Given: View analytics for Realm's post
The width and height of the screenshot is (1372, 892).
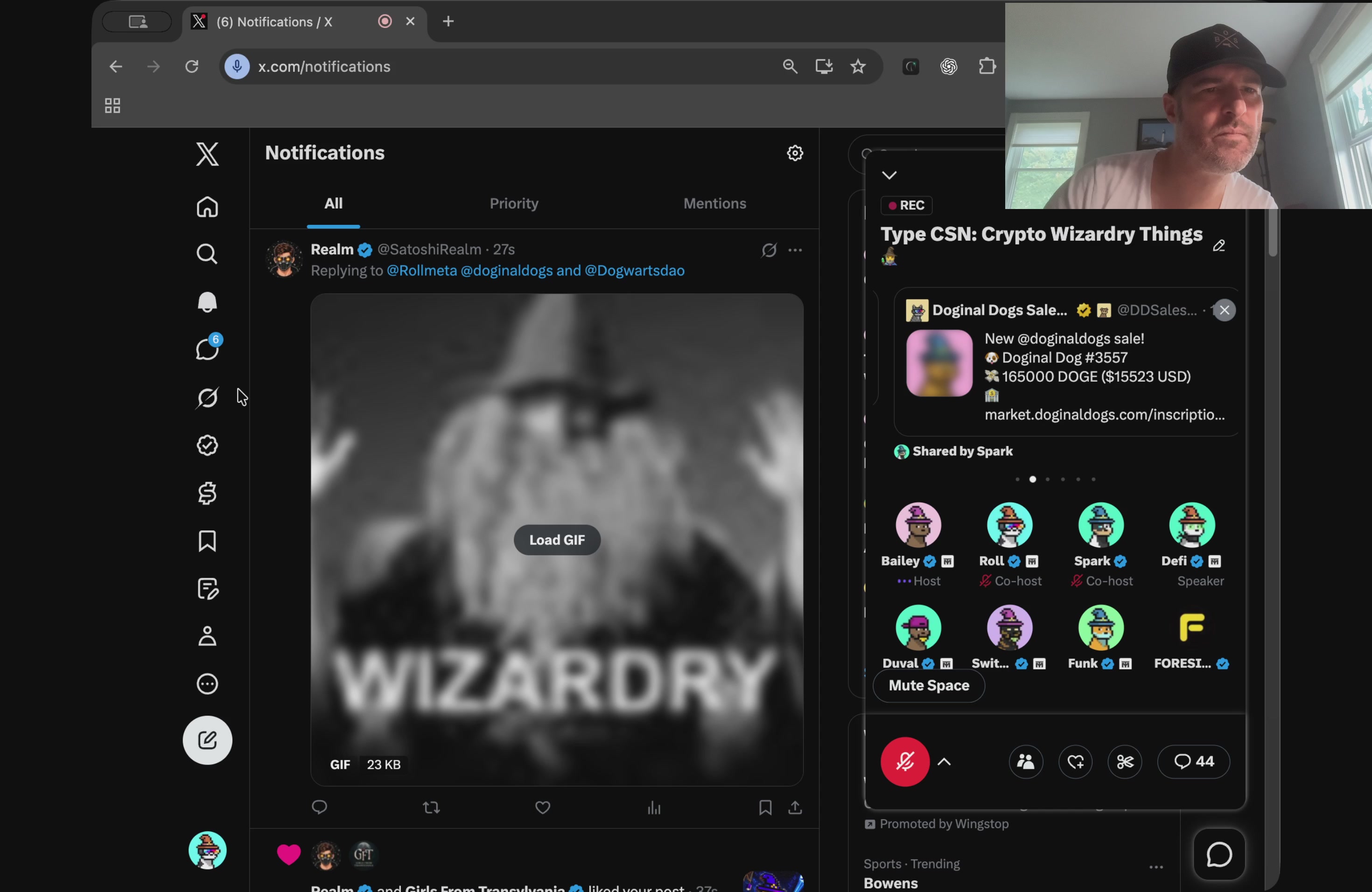Looking at the screenshot, I should click(x=654, y=807).
